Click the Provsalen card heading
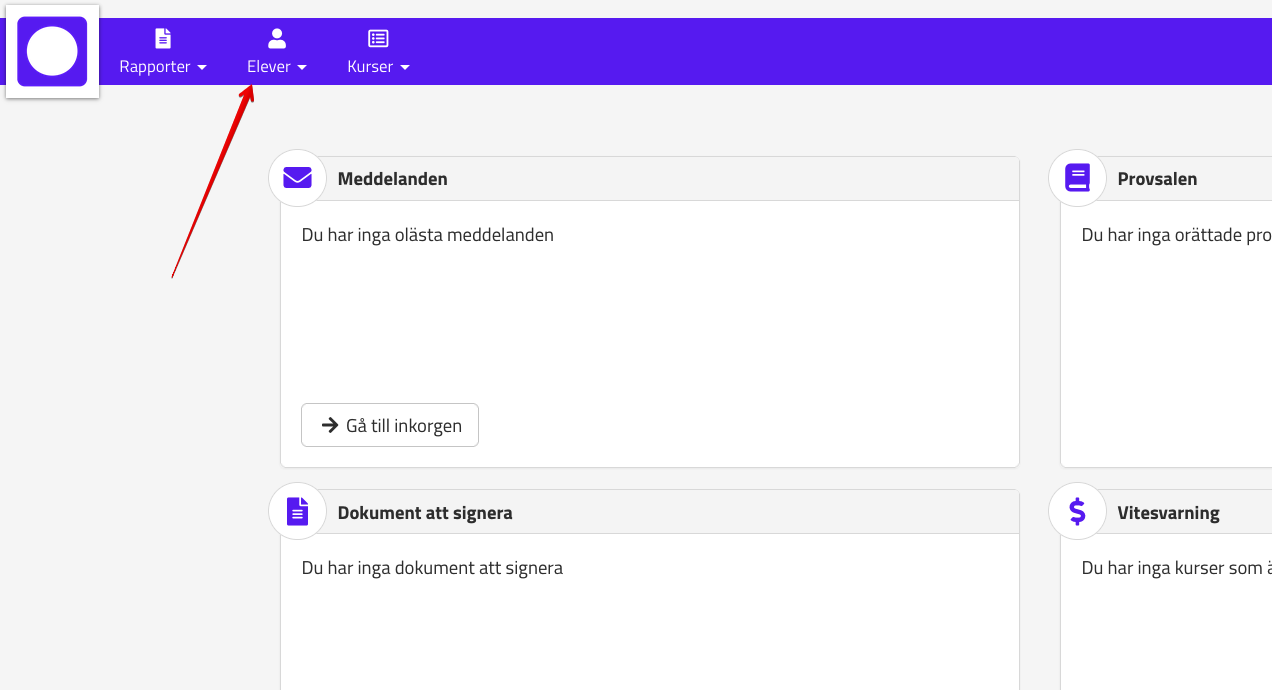 coord(1157,179)
